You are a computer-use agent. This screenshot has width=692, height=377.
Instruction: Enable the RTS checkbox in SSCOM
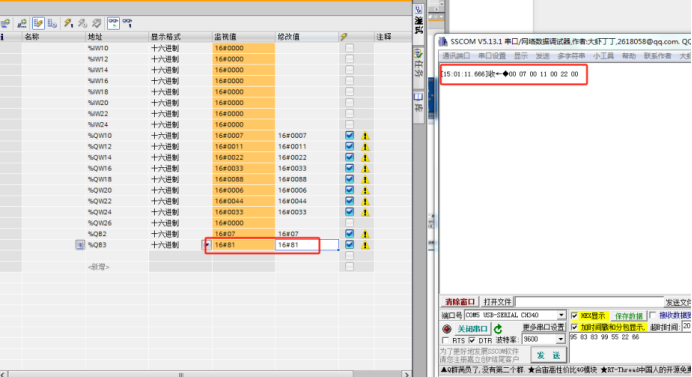pyautogui.click(x=445, y=340)
